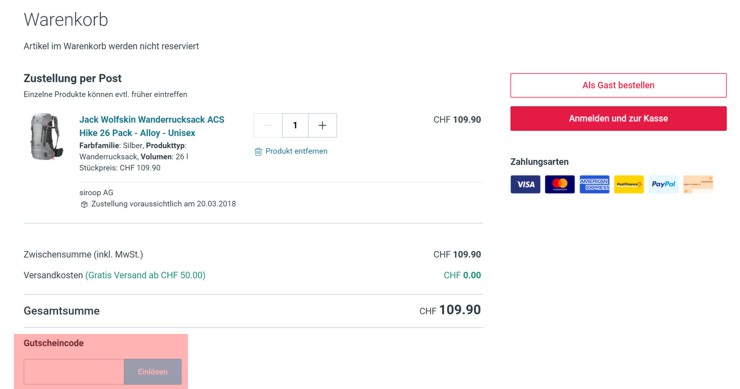Redeem voucher with Einlösen button
The image size is (740, 389).
coord(153,372)
